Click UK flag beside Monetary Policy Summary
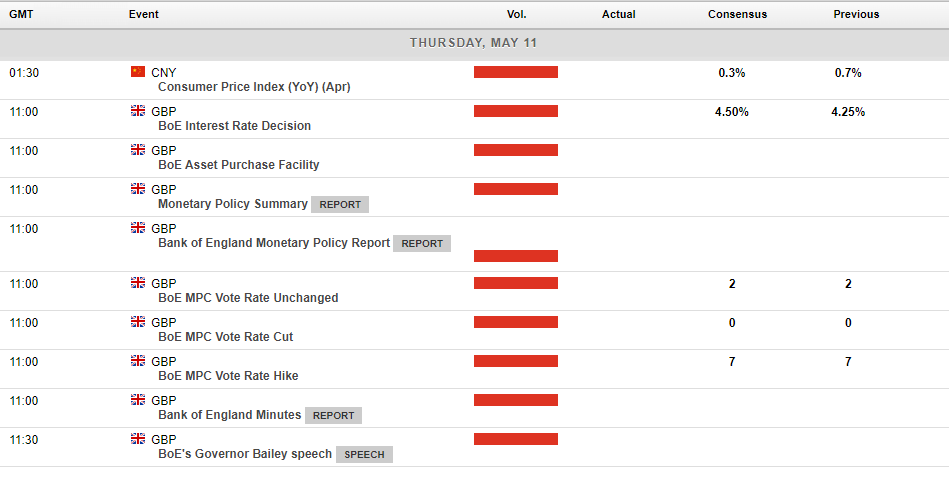The height and width of the screenshot is (483, 949). [138, 189]
